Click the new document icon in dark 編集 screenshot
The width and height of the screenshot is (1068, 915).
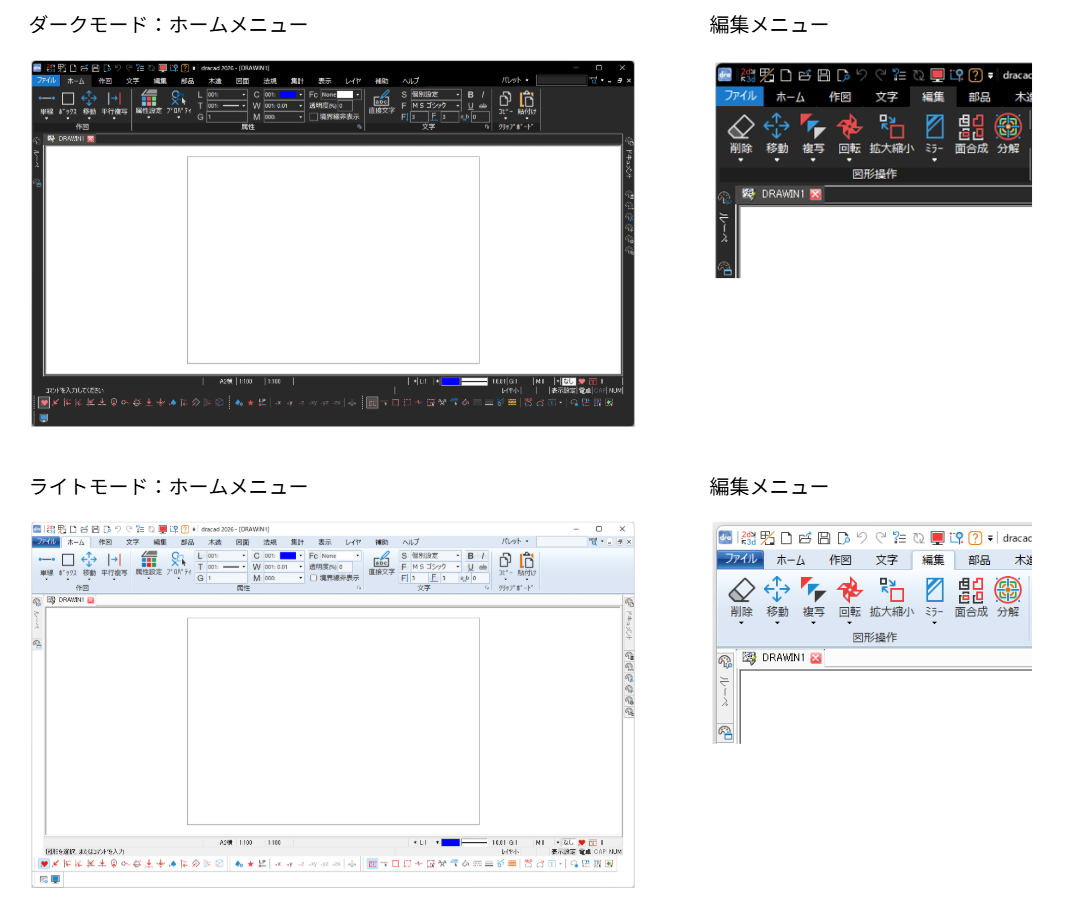(786, 75)
